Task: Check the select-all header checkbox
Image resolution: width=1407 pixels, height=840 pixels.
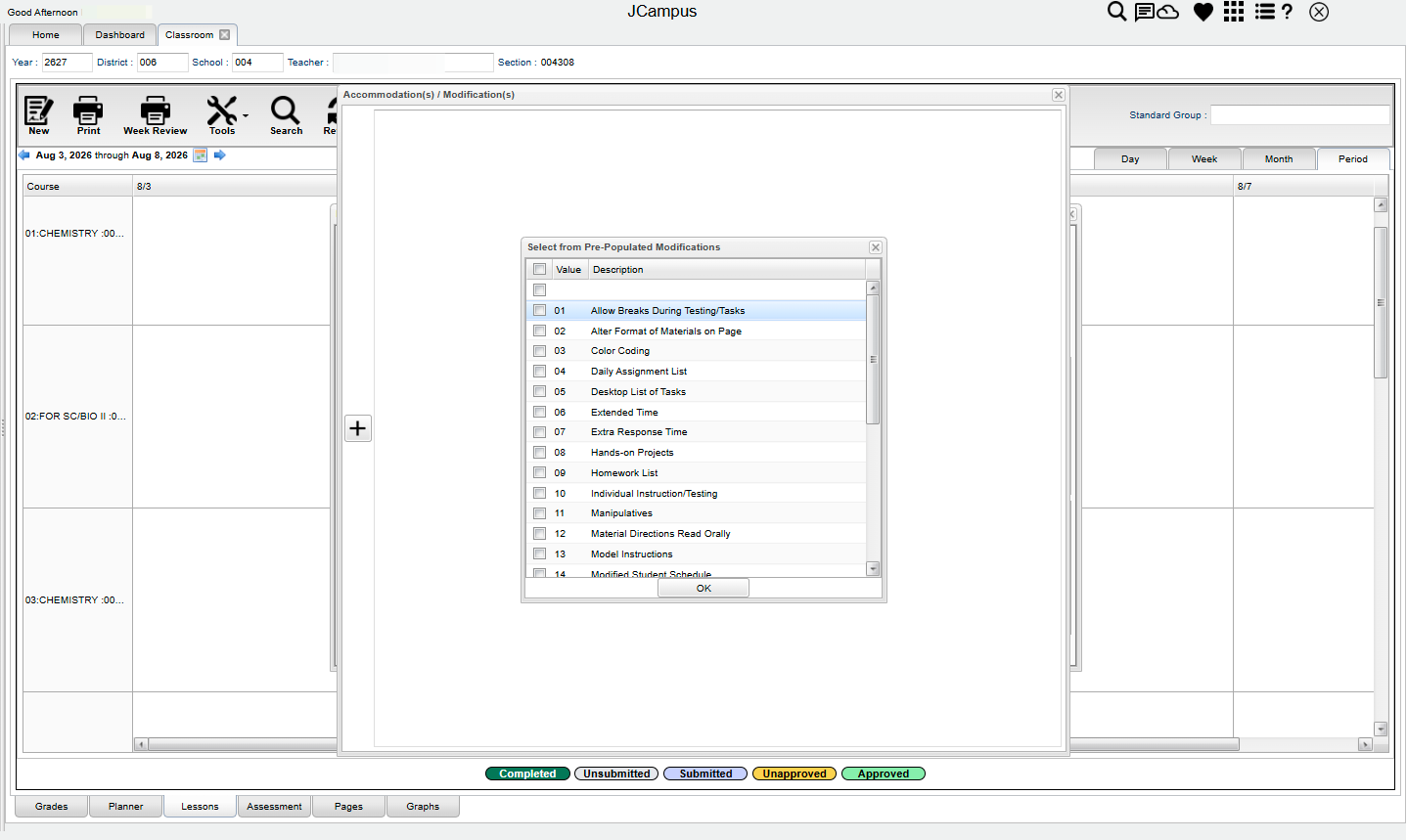Action: point(539,270)
